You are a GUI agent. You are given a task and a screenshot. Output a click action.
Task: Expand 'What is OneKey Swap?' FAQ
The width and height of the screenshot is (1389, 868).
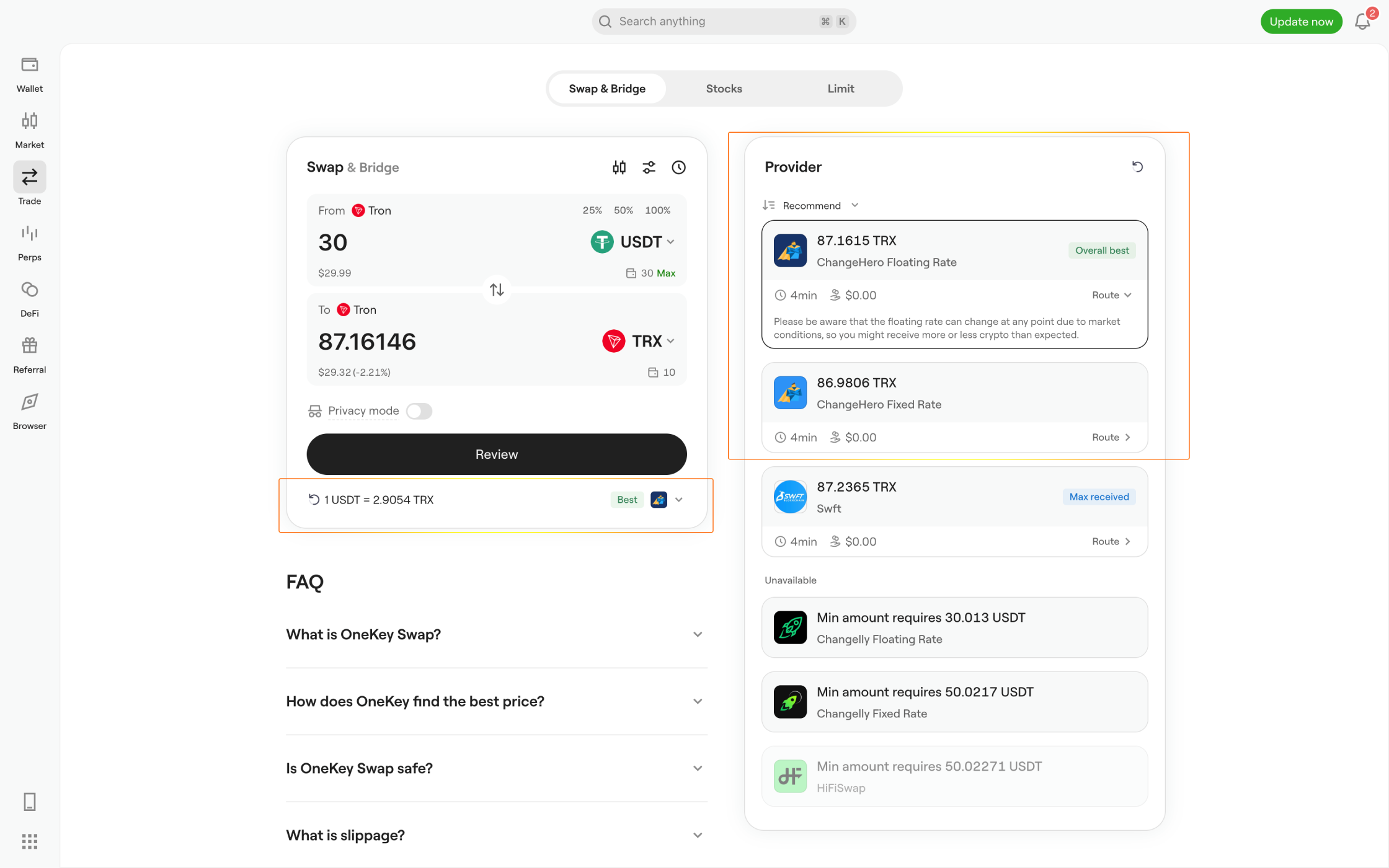click(x=497, y=634)
